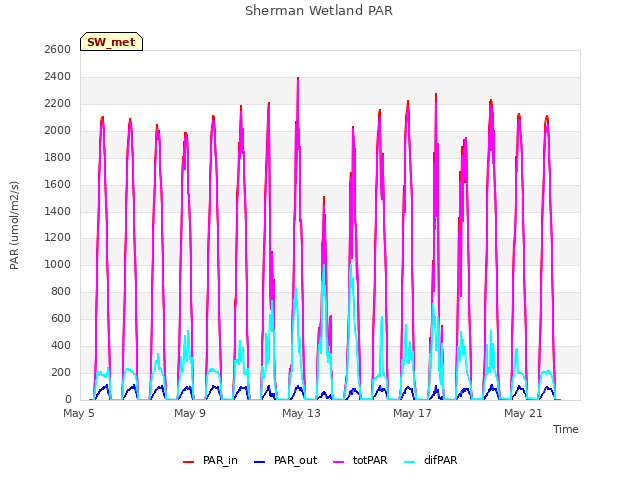Click the 200 y-axis tick label
640x480 pixels.
coord(61,372)
